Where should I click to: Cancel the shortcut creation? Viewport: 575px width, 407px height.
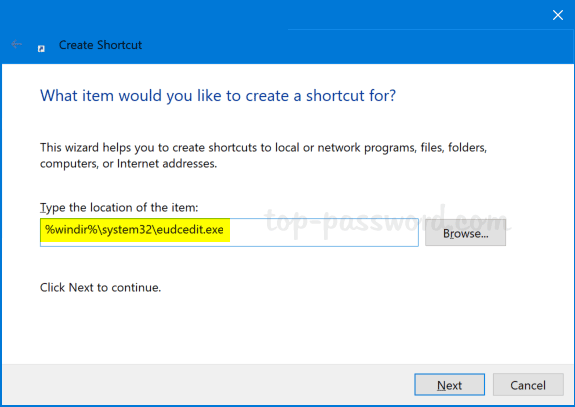(528, 385)
